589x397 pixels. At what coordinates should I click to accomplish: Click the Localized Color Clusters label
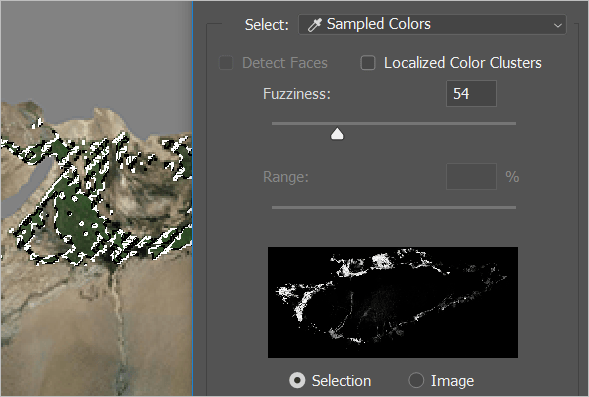[462, 63]
